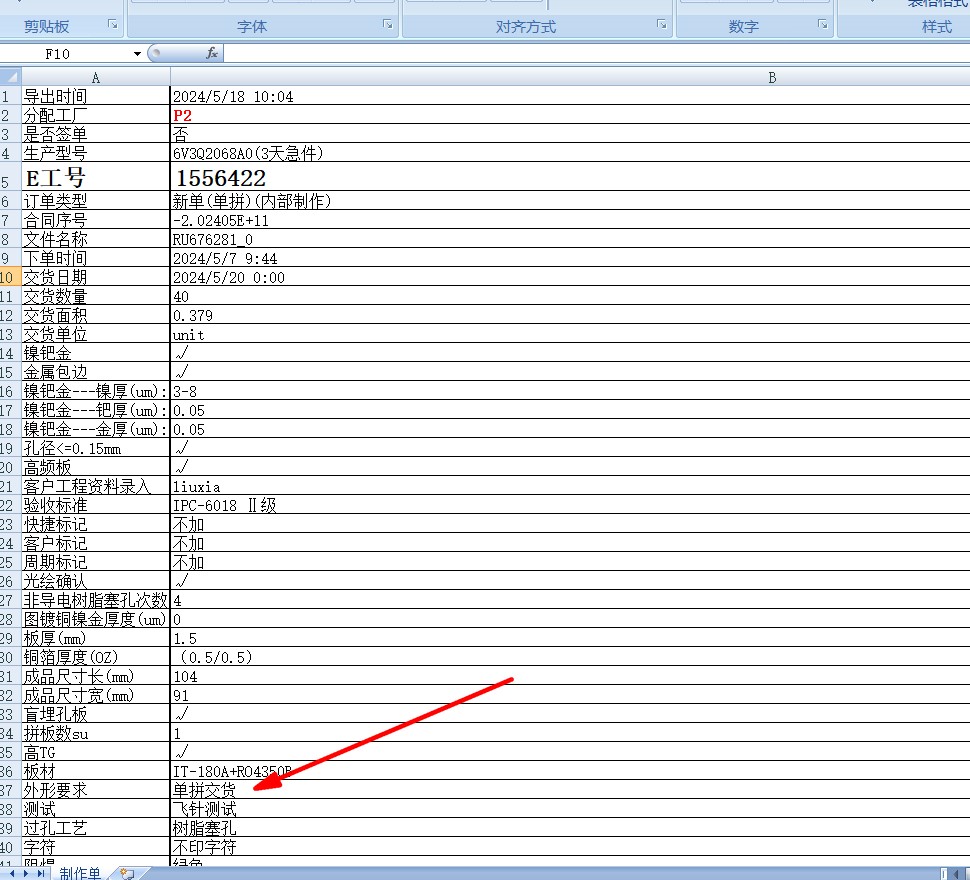The height and width of the screenshot is (880, 970).
Task: Click the 高频板 cell
Action: click(x=95, y=468)
